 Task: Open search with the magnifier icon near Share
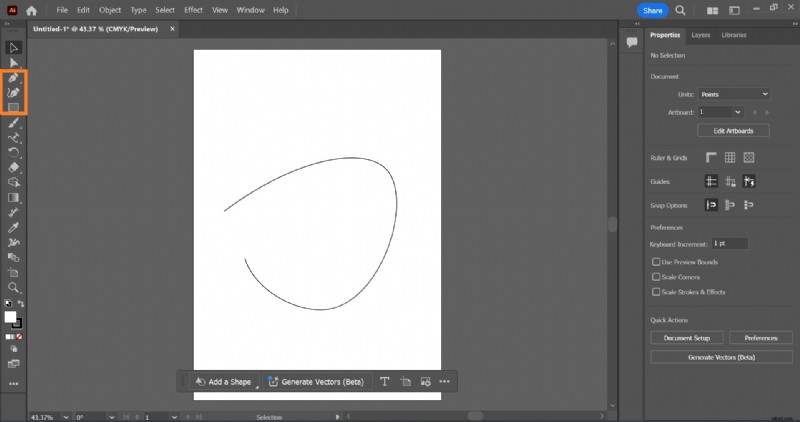679,10
